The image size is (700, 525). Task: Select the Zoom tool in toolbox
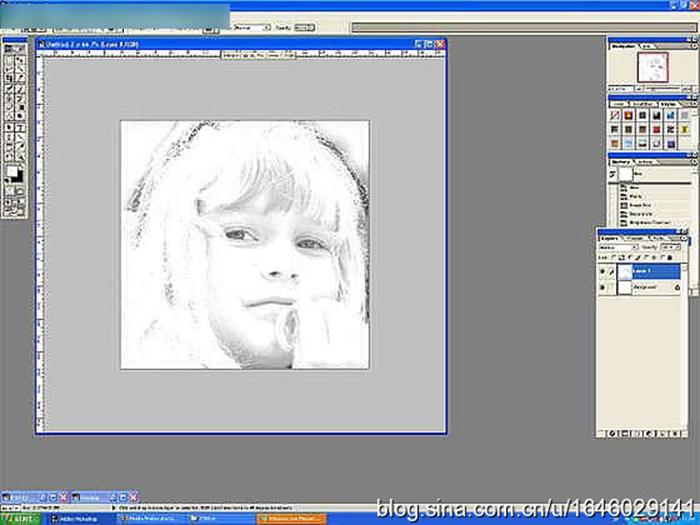click(20, 154)
